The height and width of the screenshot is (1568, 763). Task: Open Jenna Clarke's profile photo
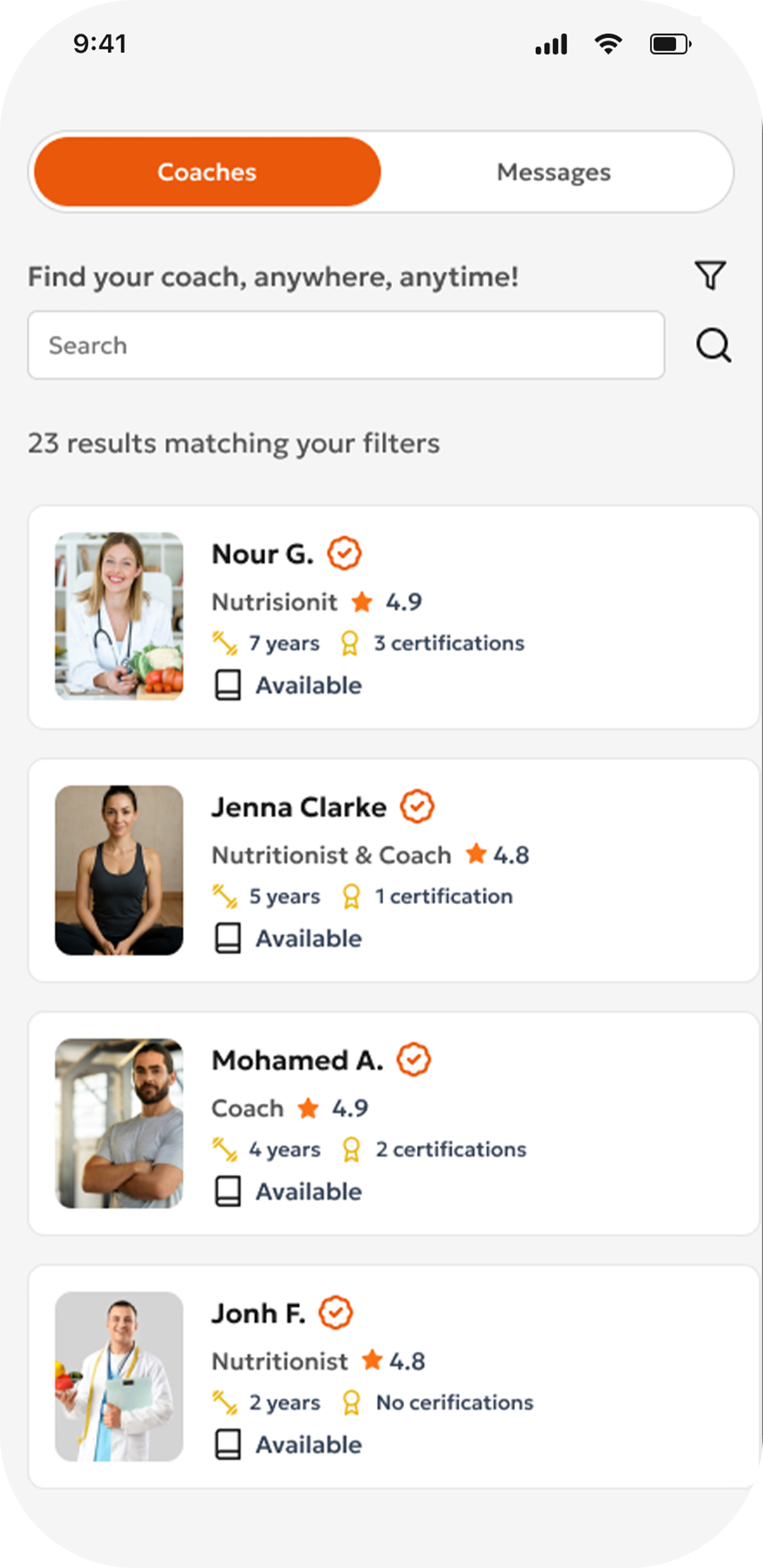tap(119, 870)
